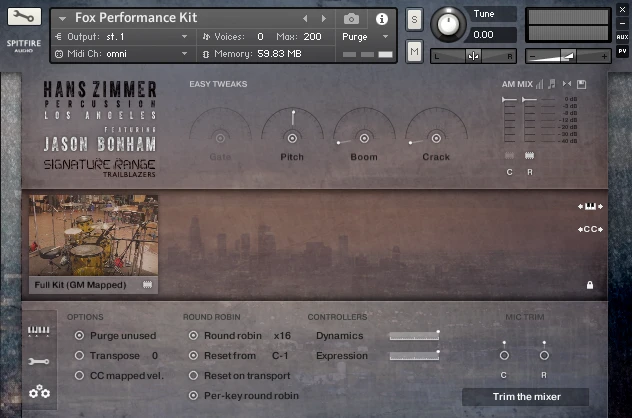This screenshot has height=418, width=632.
Task: Expand the Output st.1 dropdown
Action: (x=120, y=36)
